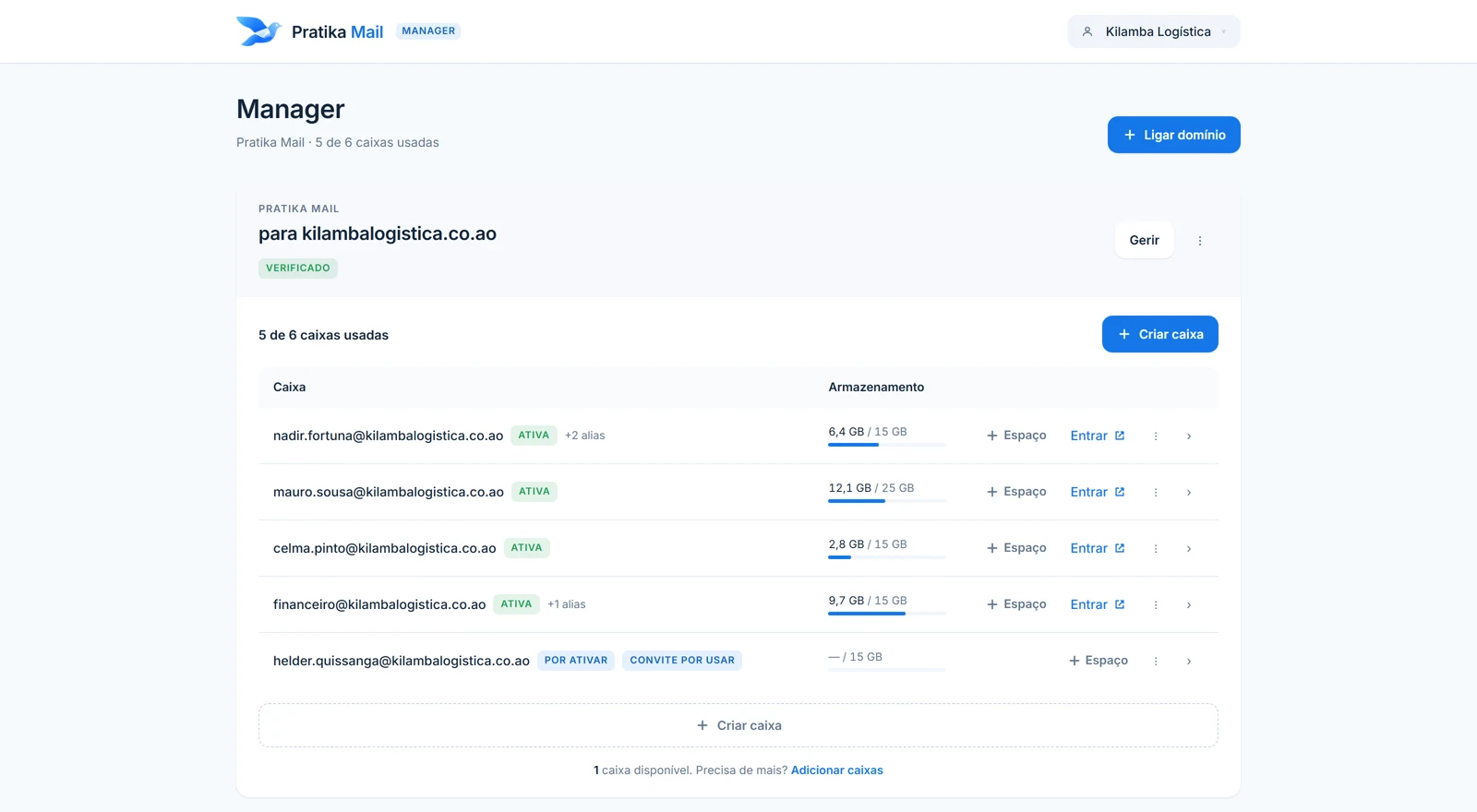1477x812 pixels.
Task: Enter the mauro.sousa mailbox
Action: click(1097, 492)
